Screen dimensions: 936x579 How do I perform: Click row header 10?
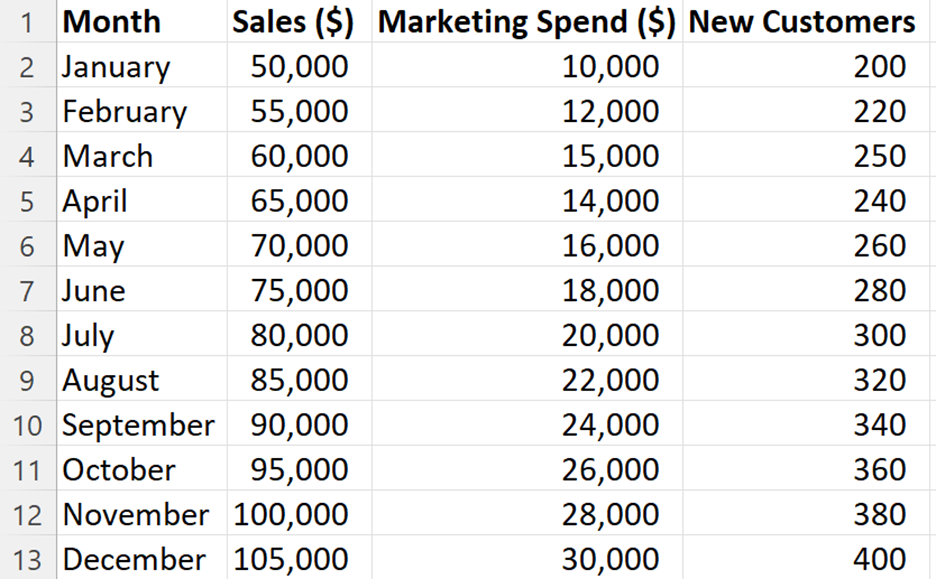[28, 423]
